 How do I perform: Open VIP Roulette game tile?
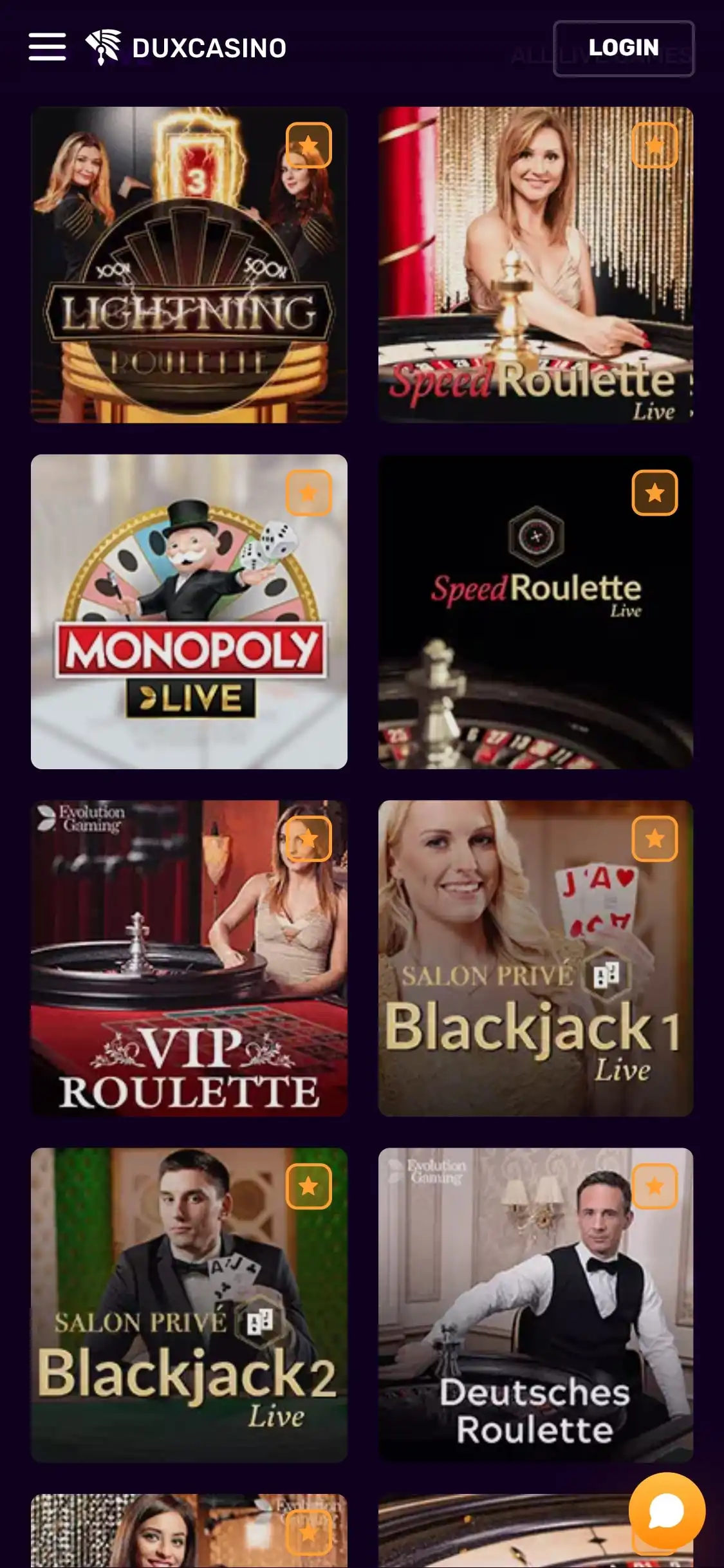189,958
